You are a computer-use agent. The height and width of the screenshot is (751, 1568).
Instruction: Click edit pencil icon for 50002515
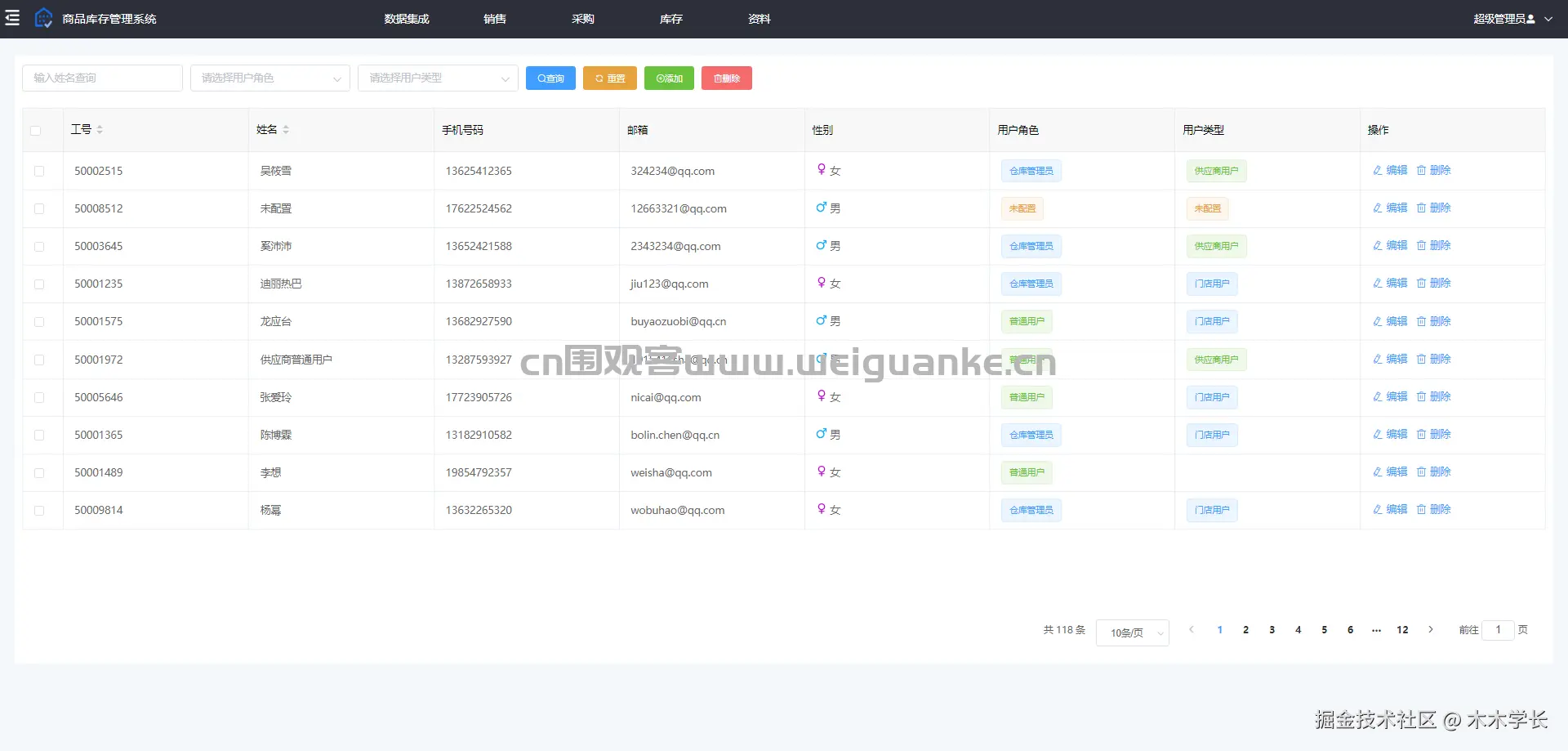pos(1378,170)
